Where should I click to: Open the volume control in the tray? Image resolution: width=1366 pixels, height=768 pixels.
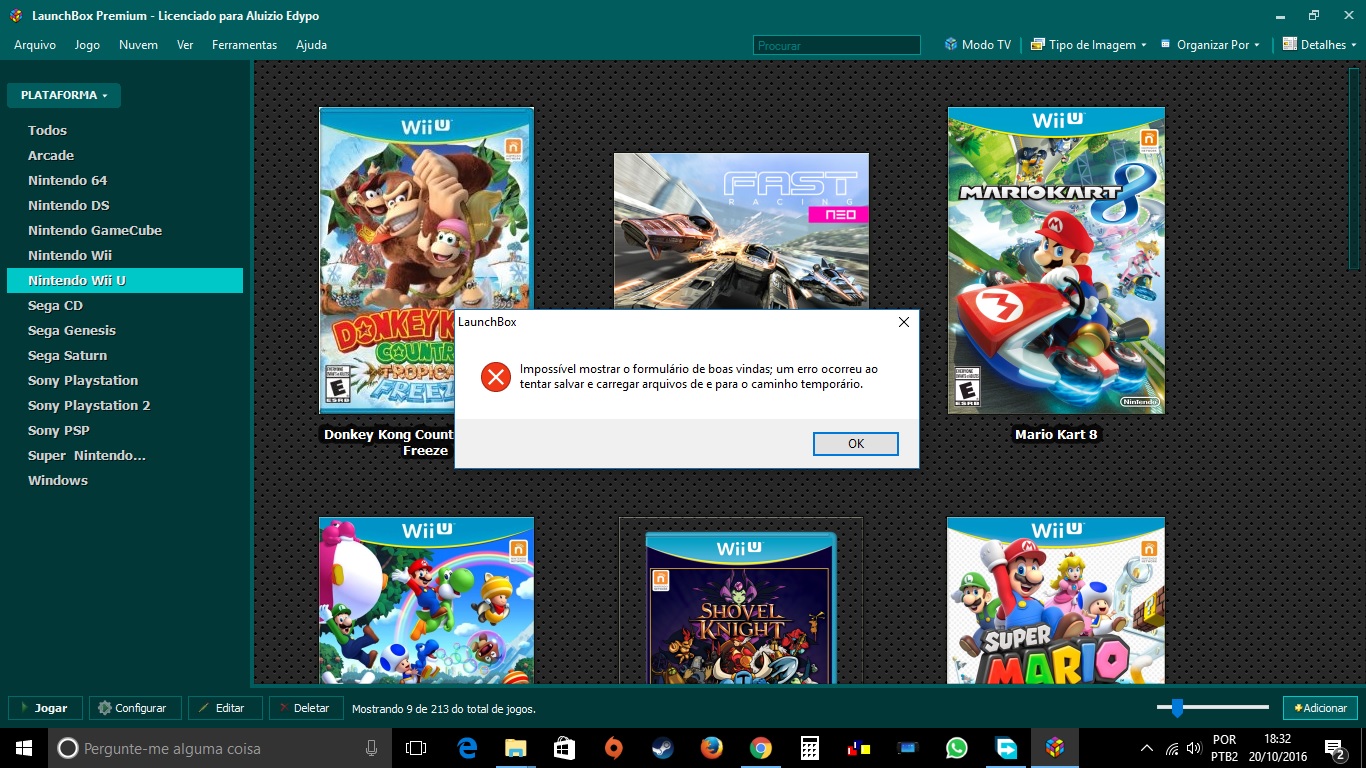1193,748
